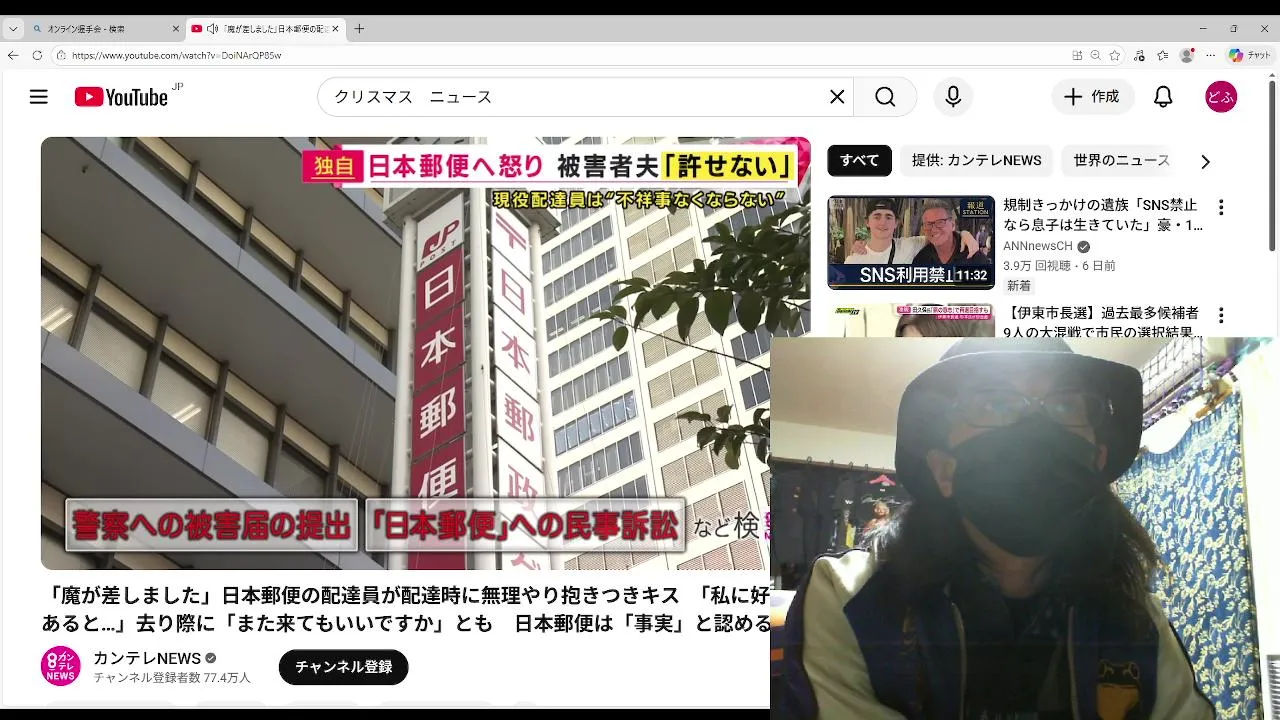Viewport: 1280px width, 720px height.
Task: Open options for the 規制きっかけの遺族 video
Action: pos(1220,208)
